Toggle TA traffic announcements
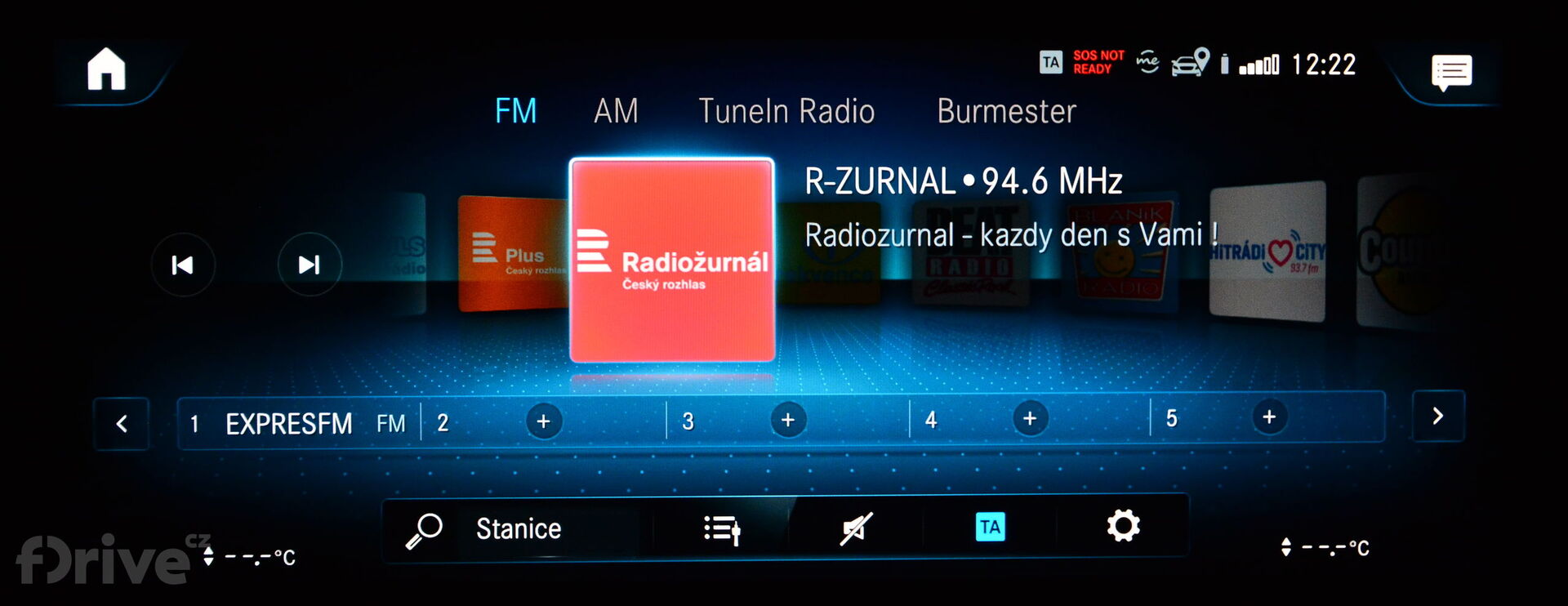 tap(990, 528)
